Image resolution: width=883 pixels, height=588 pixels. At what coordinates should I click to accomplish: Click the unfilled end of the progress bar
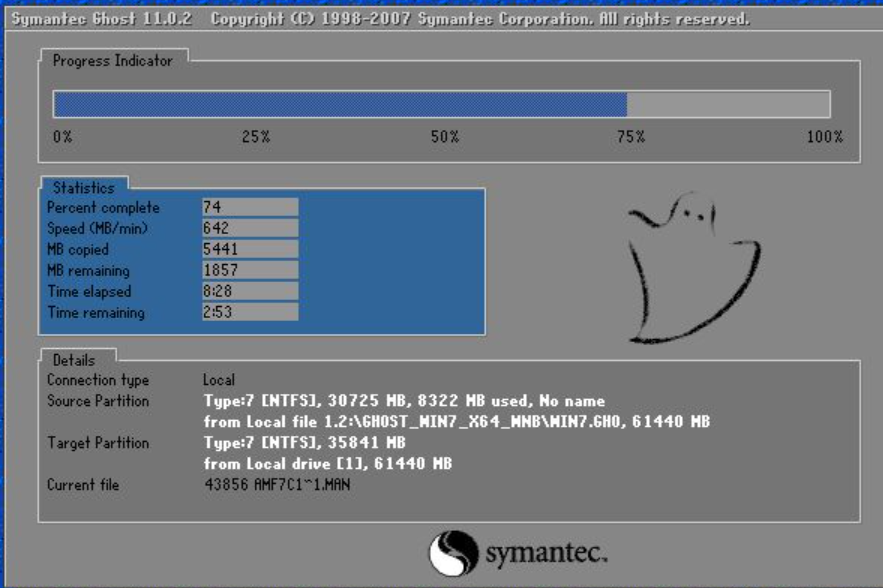(x=728, y=105)
